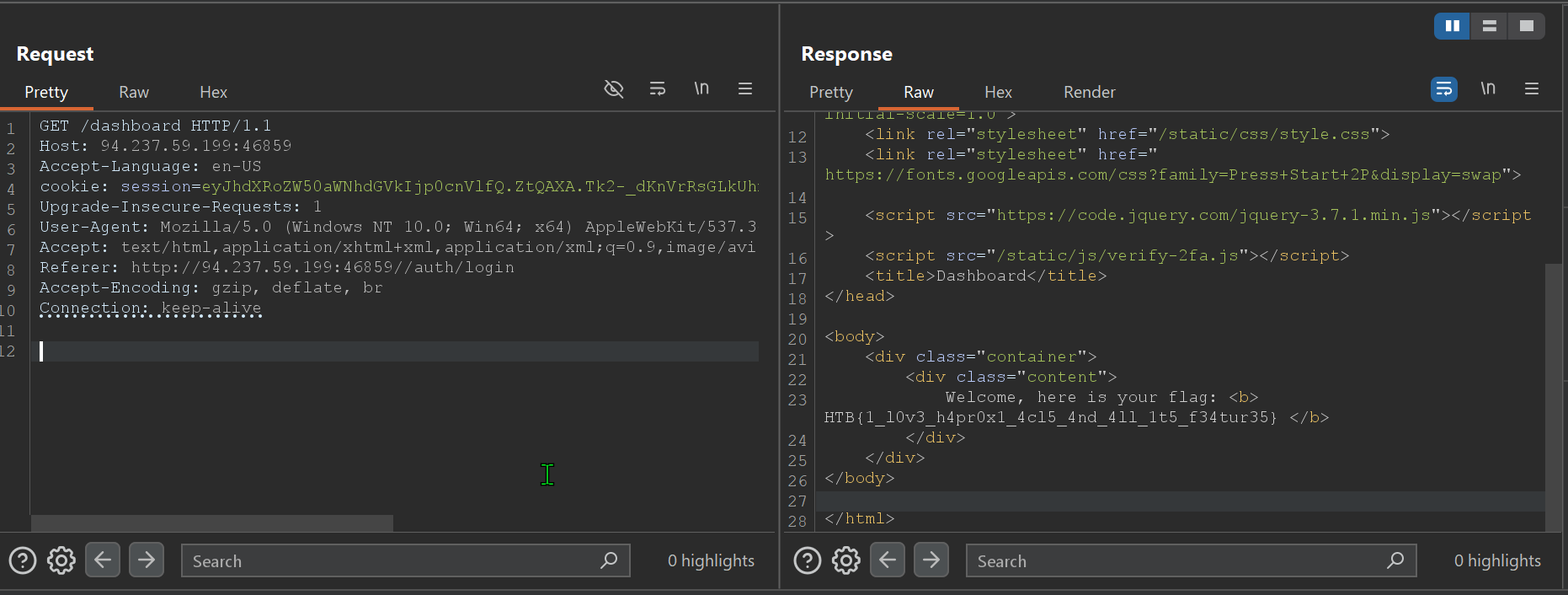Toggle word wrap icon in Request panel
This screenshot has height=595, width=1568.
pos(658,88)
